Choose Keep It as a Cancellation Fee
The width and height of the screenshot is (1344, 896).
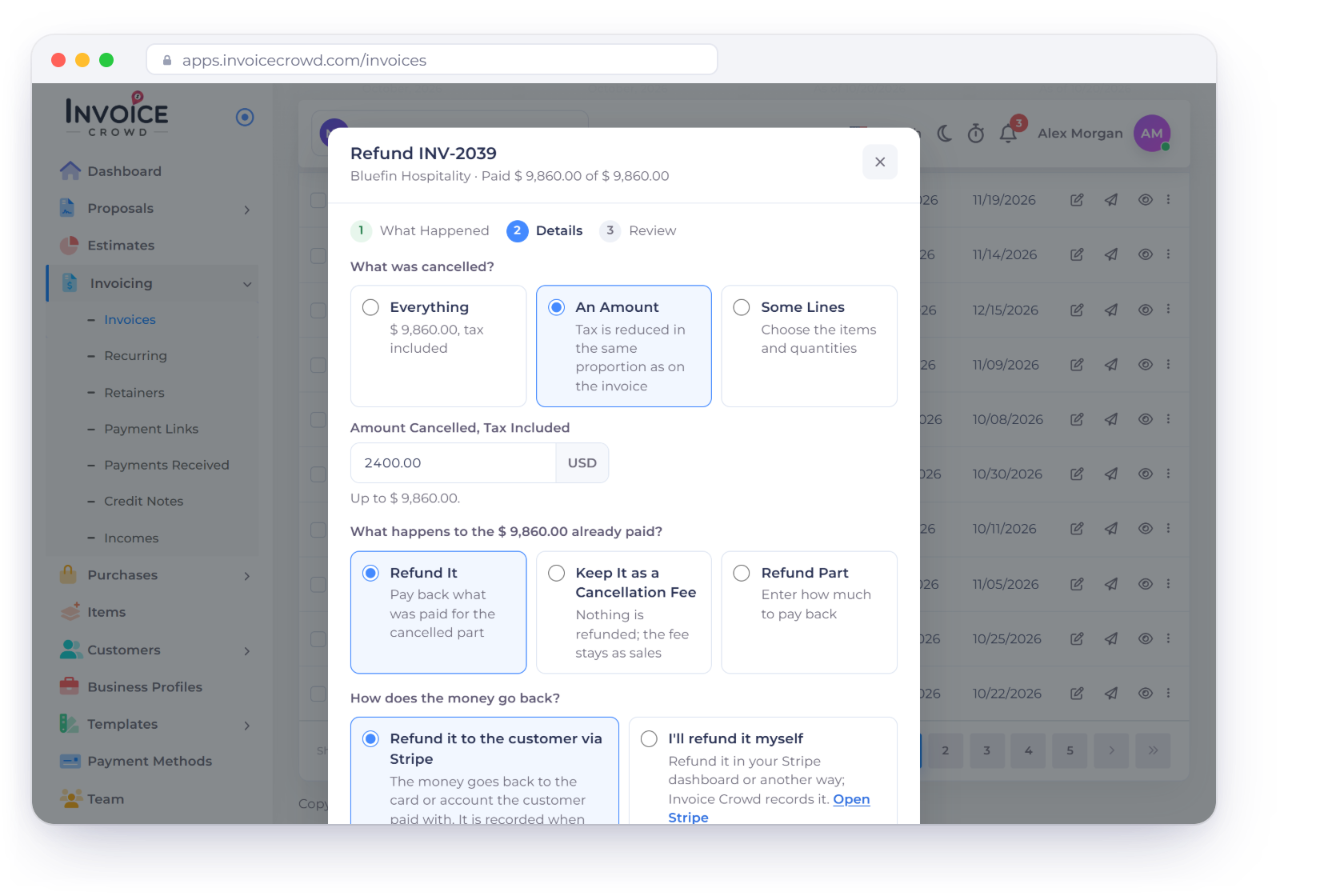pyautogui.click(x=624, y=613)
